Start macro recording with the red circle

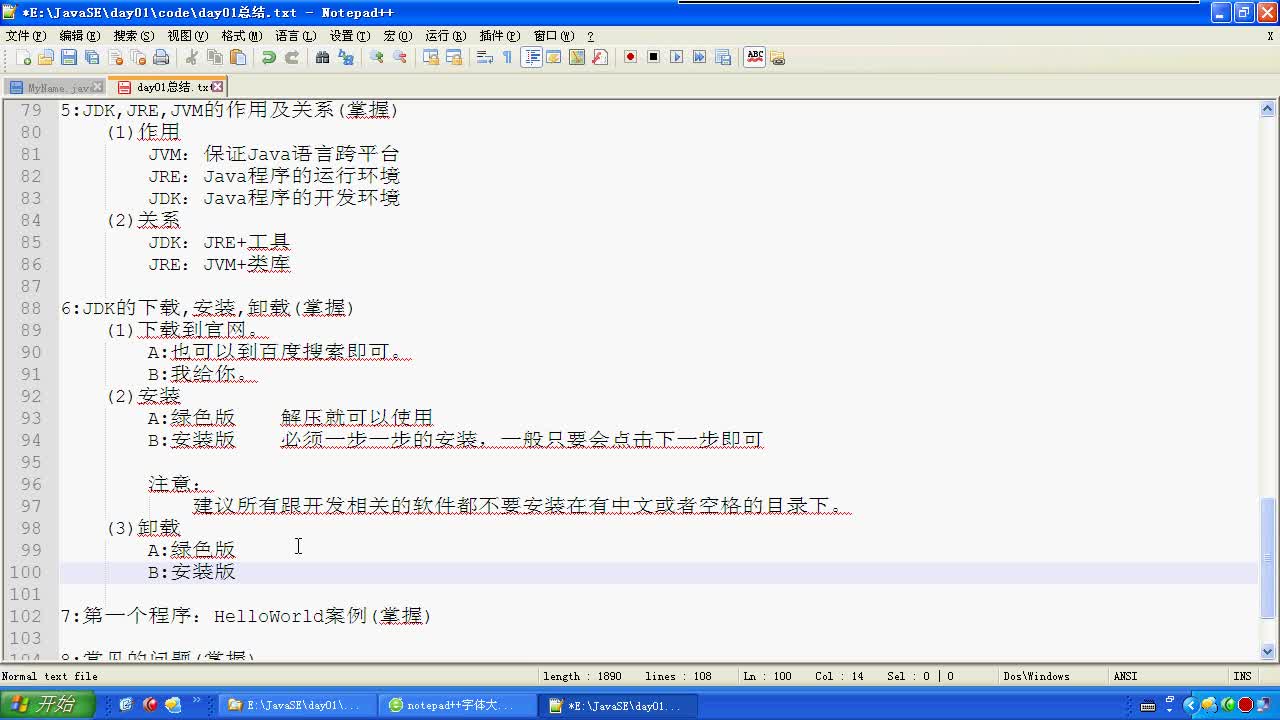click(x=630, y=57)
